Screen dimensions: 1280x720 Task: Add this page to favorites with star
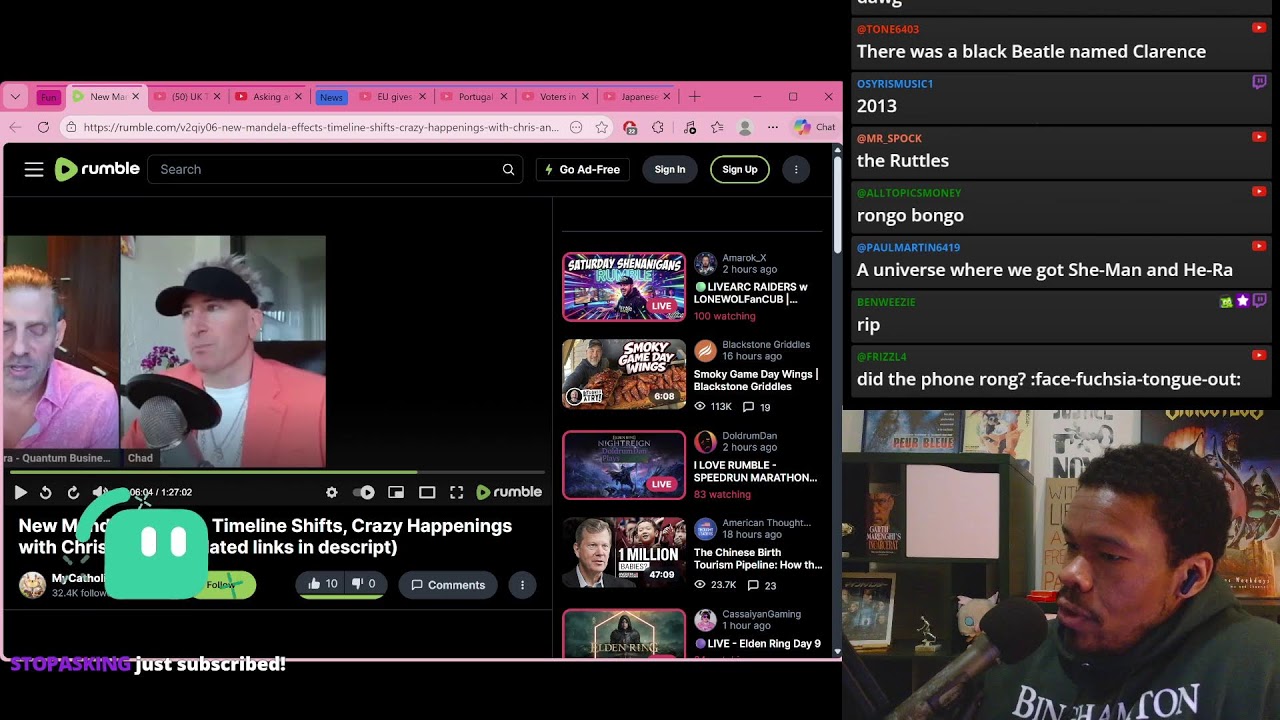[x=601, y=127]
